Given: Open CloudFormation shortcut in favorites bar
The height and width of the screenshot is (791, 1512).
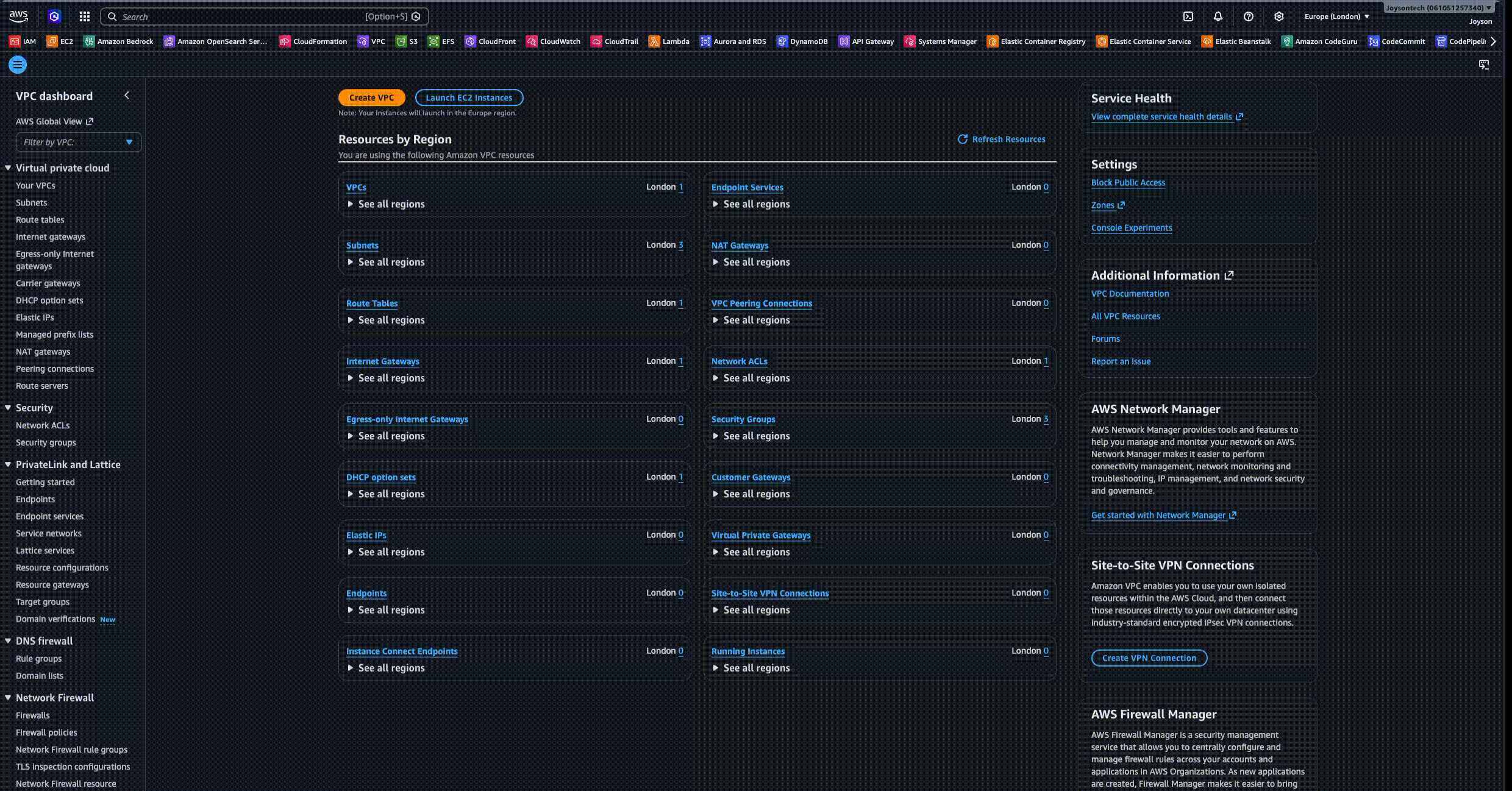Looking at the screenshot, I should 313,41.
